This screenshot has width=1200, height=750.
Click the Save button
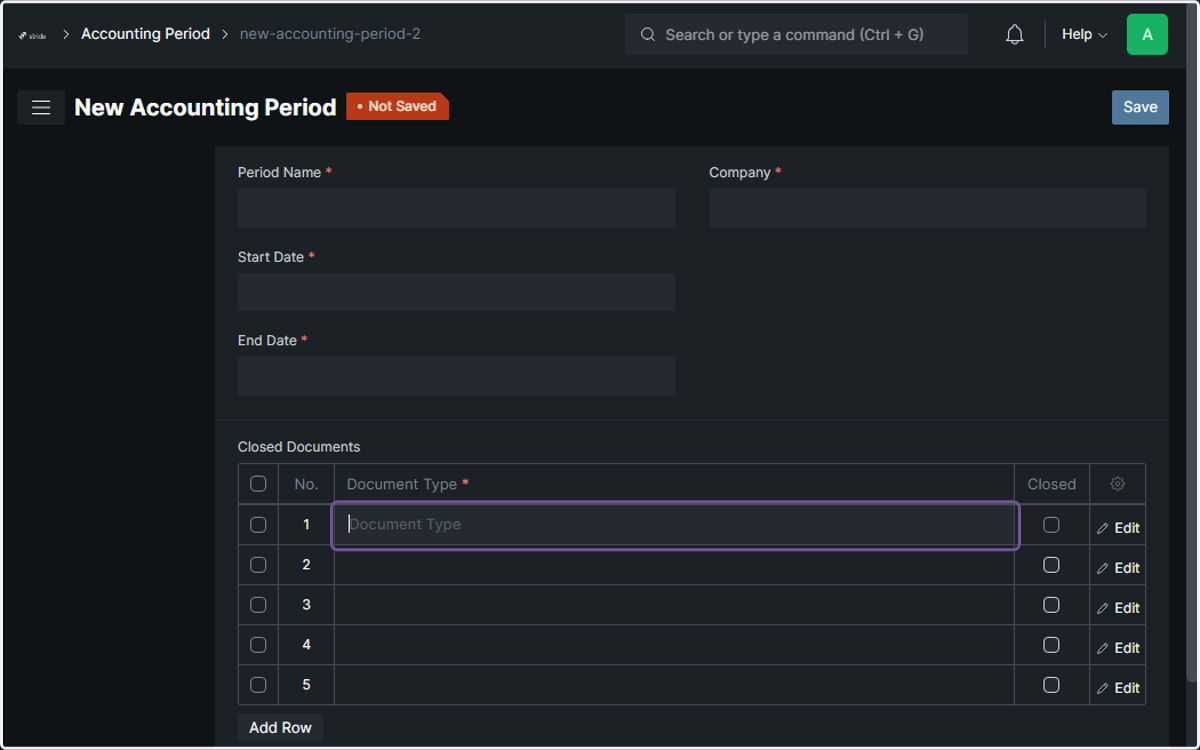click(x=1140, y=107)
